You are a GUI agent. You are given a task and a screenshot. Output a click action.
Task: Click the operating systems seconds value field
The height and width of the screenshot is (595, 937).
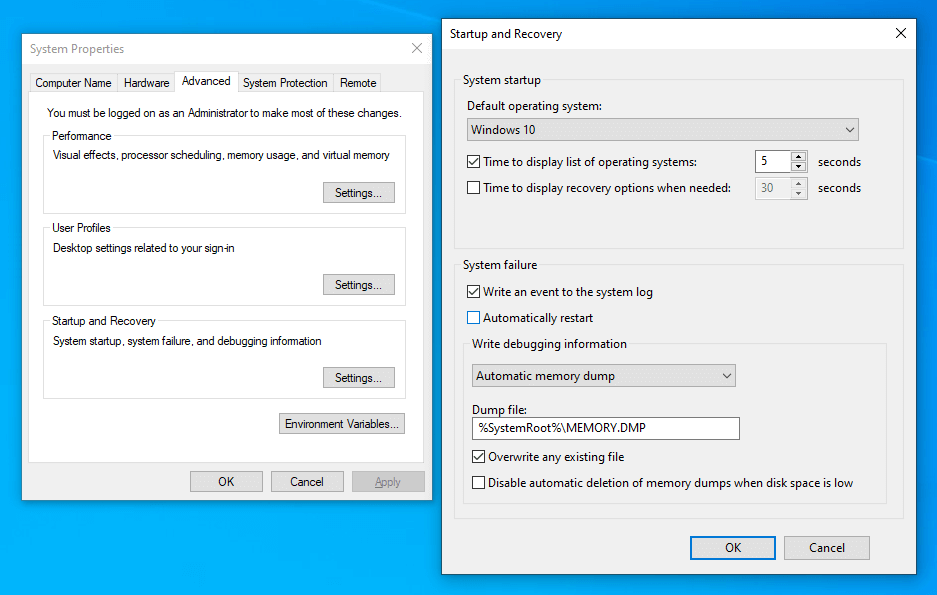[773, 162]
